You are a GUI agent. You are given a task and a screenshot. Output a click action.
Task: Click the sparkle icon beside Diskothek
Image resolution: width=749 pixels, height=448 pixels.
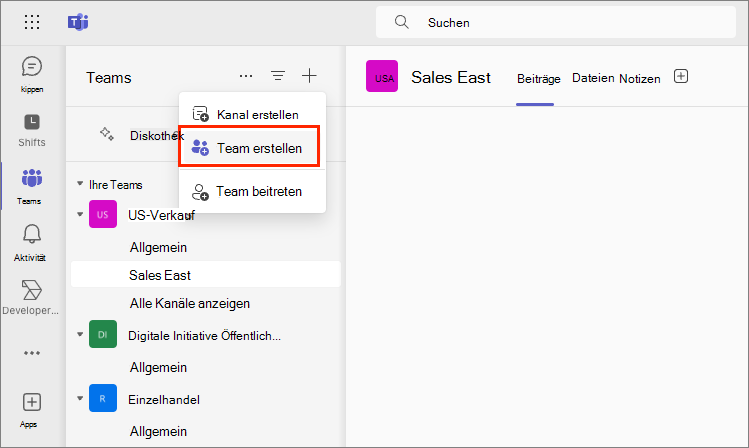(x=107, y=134)
